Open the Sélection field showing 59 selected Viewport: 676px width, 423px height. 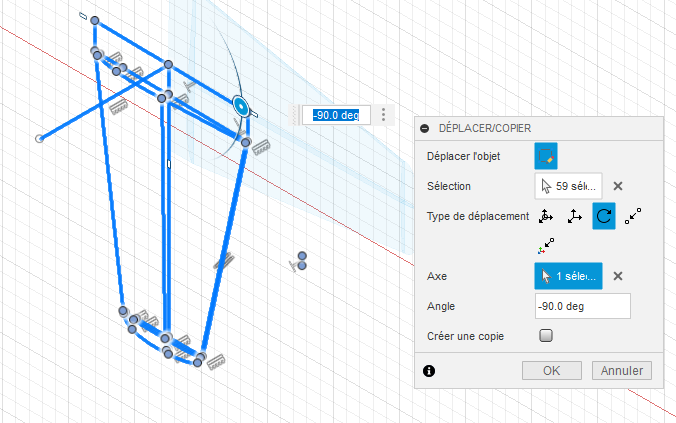[x=568, y=186]
